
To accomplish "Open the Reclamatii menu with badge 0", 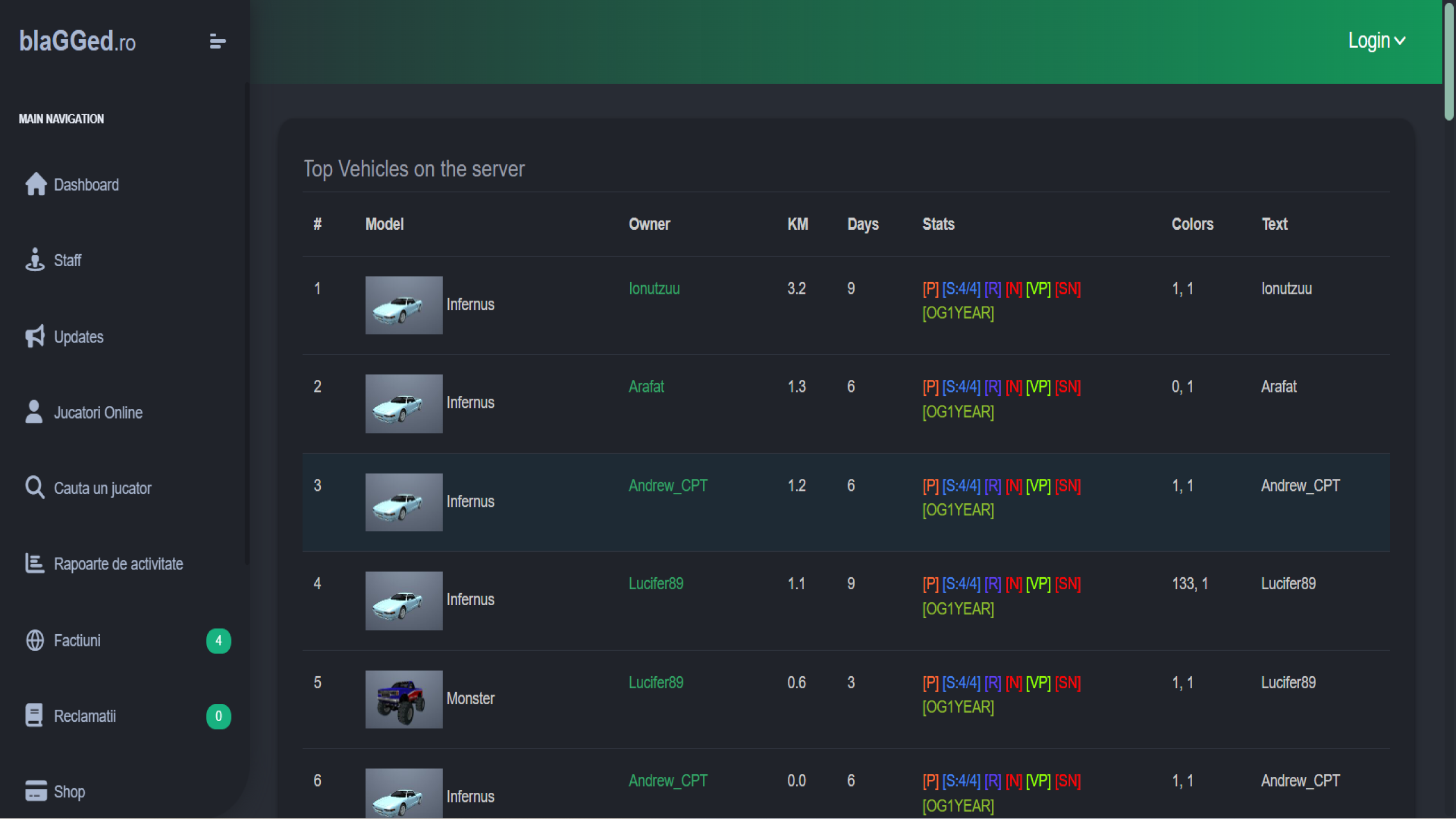I will pos(85,716).
